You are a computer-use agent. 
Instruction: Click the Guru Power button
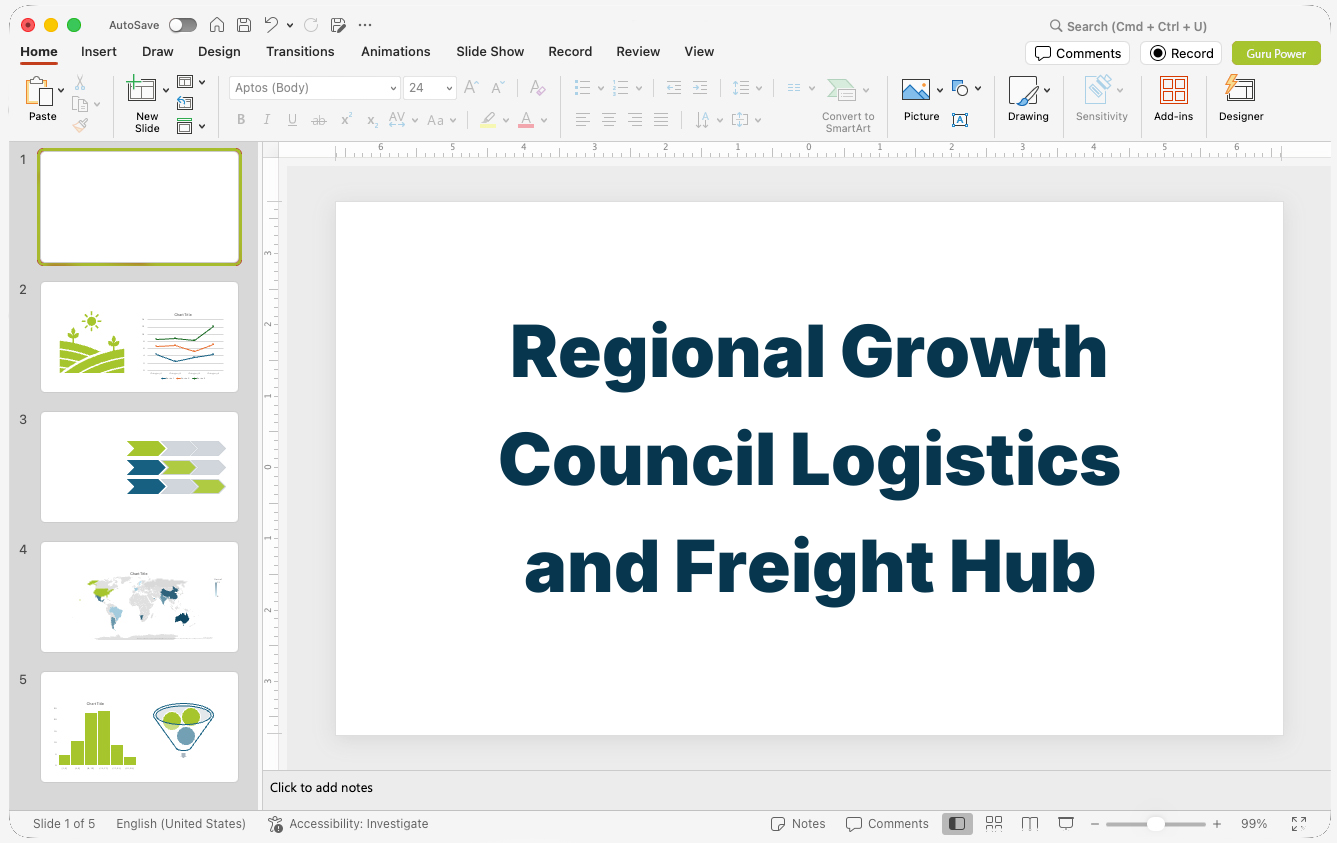[1276, 53]
